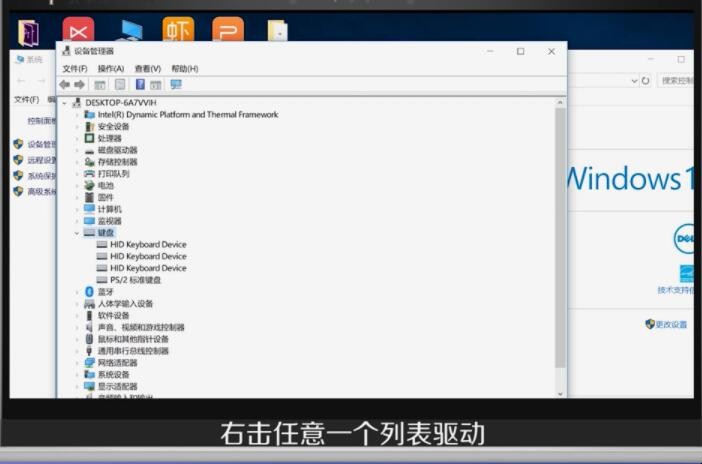The width and height of the screenshot is (702, 464).
Task: Click the Device Manager vertical scrollbar
Action: 560,250
